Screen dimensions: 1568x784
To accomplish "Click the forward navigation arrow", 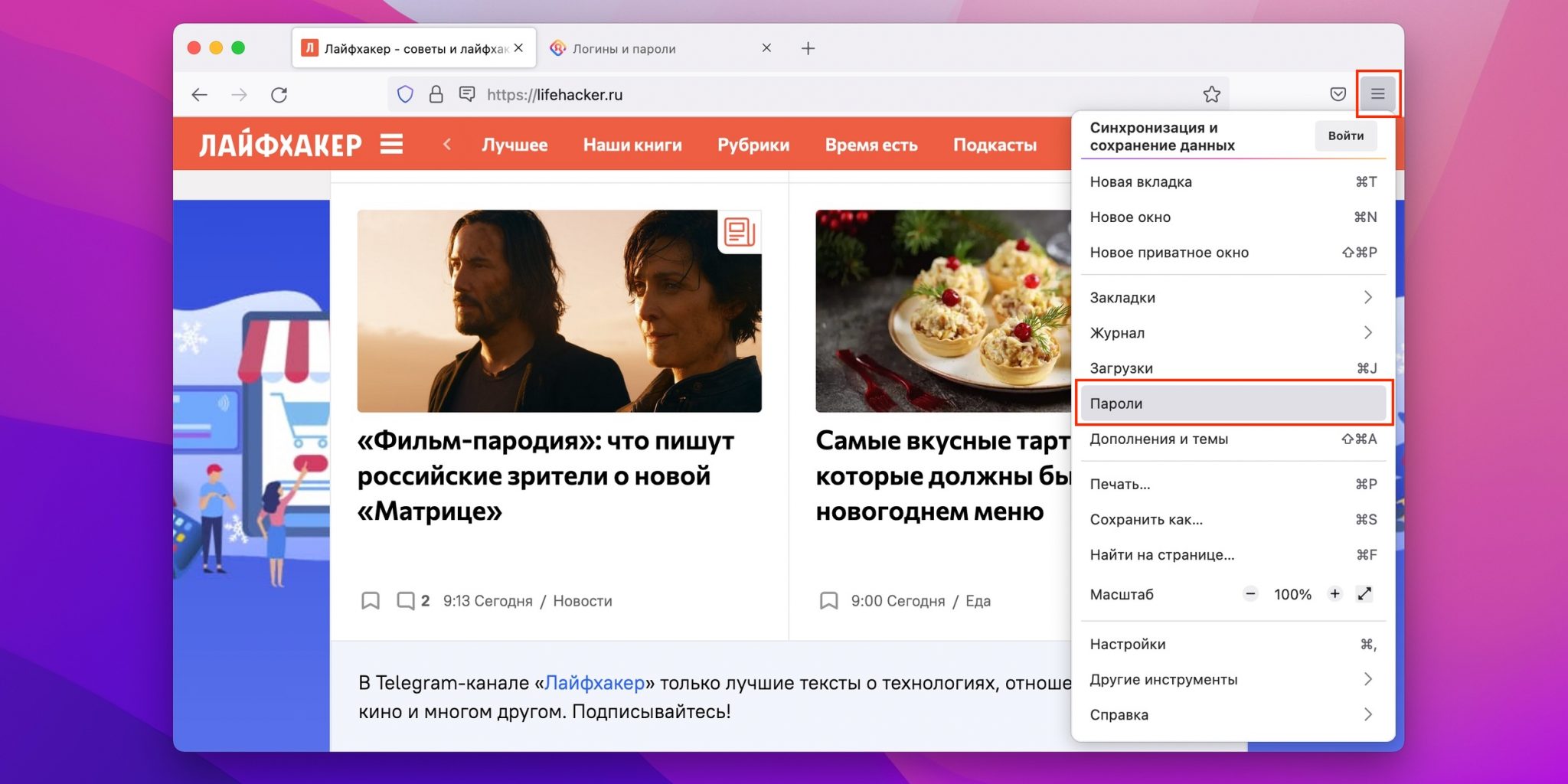I will point(240,94).
